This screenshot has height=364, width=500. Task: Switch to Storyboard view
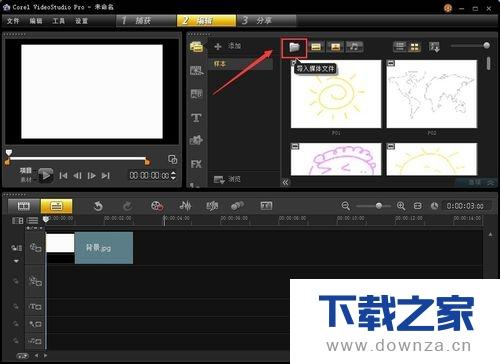click(23, 206)
